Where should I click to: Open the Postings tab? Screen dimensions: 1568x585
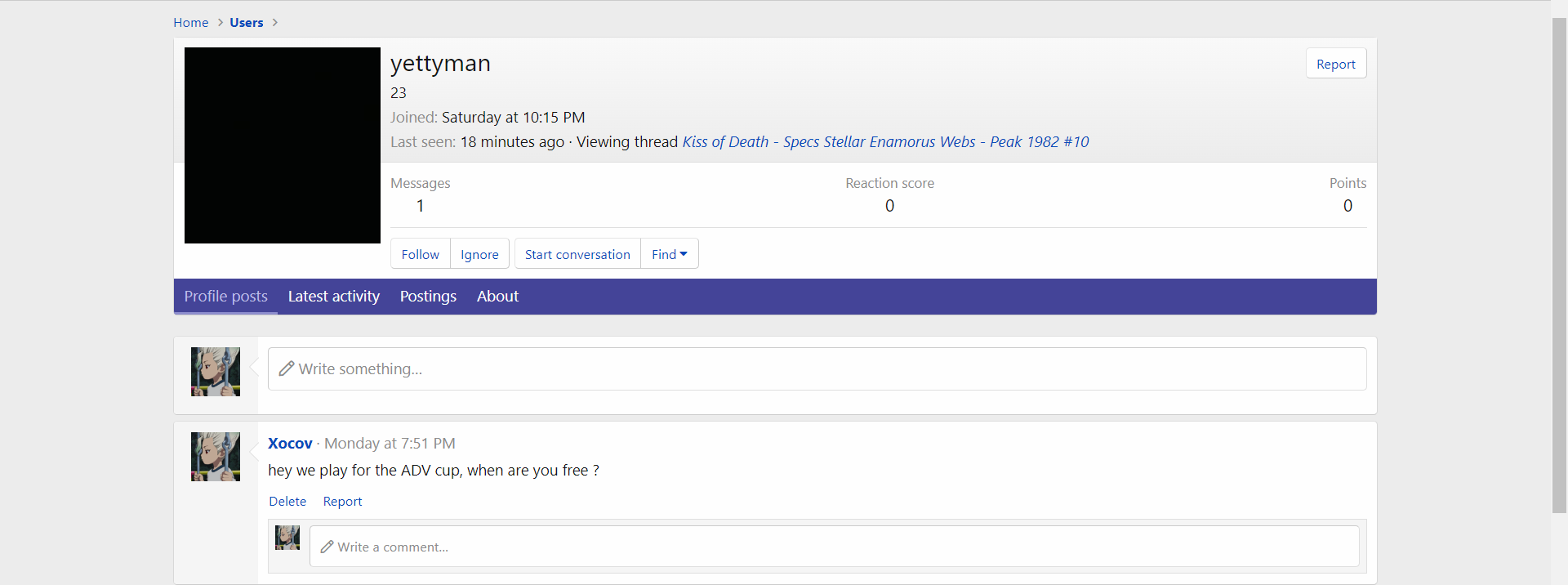pos(428,297)
